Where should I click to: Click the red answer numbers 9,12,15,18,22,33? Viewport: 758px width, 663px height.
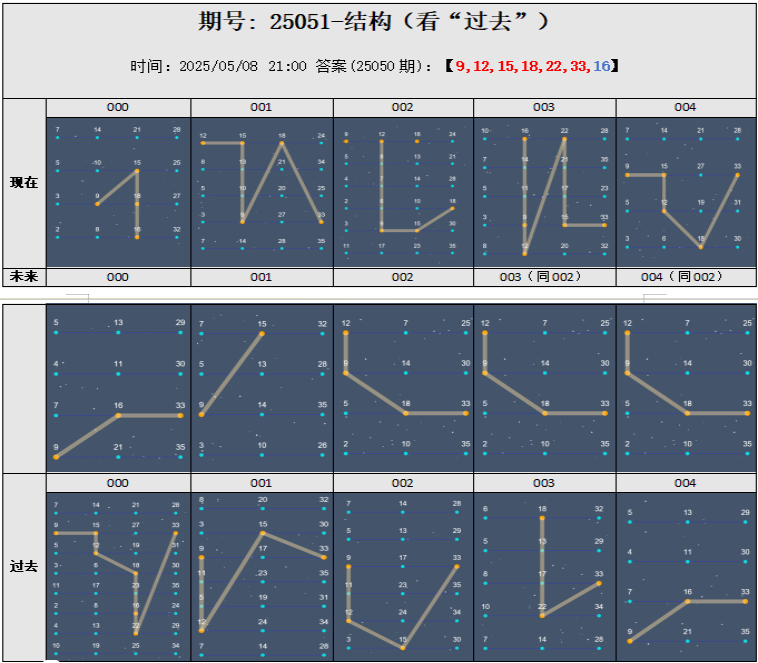[520, 66]
